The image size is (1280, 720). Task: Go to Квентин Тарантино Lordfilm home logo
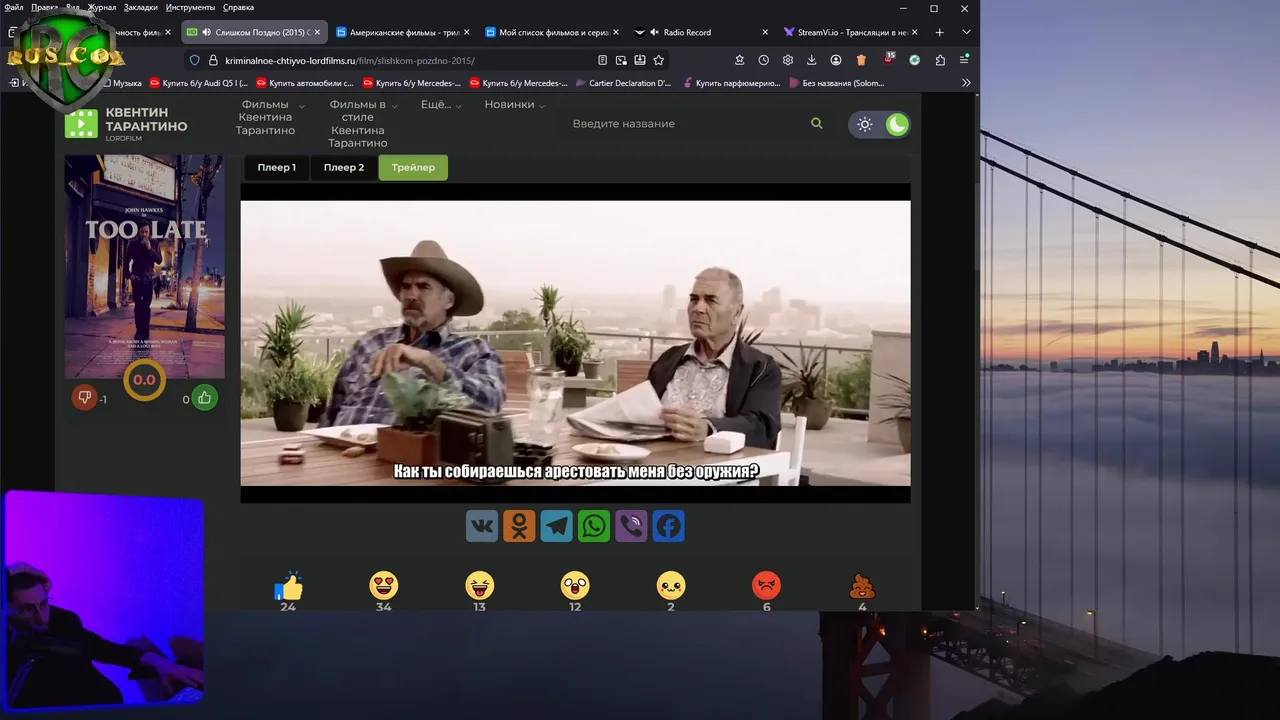pos(126,124)
